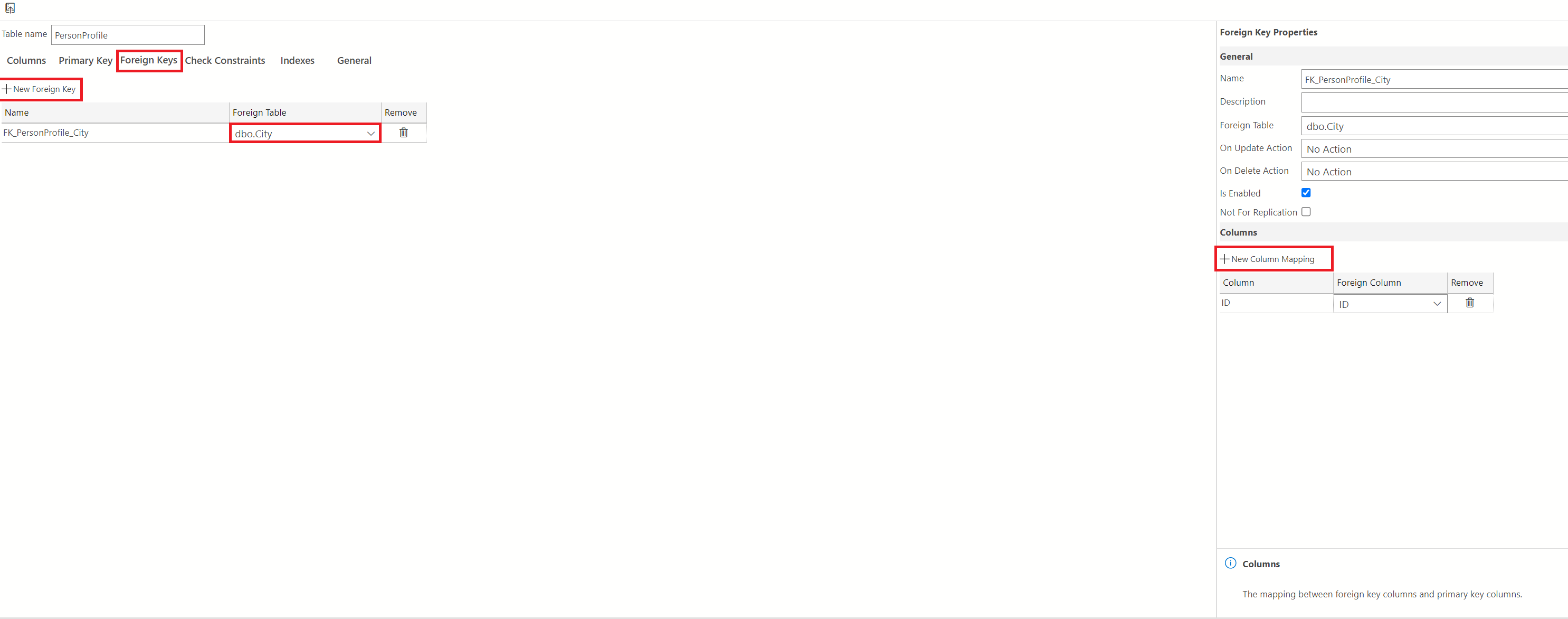
Task: Click the Columns tab
Action: click(27, 60)
